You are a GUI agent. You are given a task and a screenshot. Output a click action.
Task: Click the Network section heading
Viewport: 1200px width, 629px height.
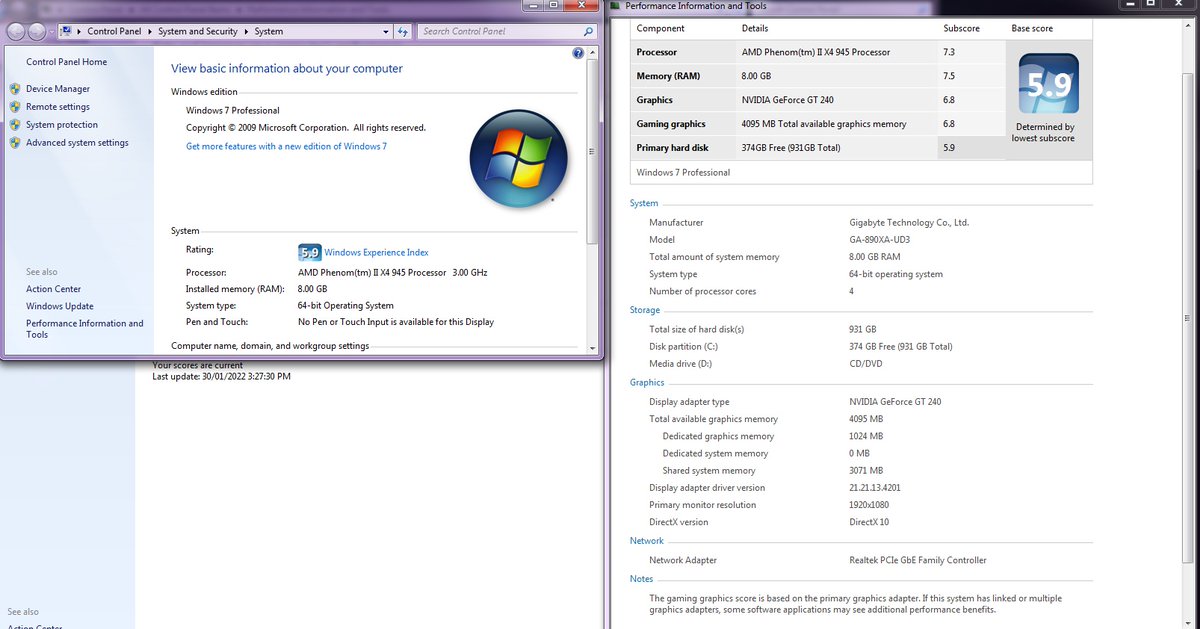[647, 540]
